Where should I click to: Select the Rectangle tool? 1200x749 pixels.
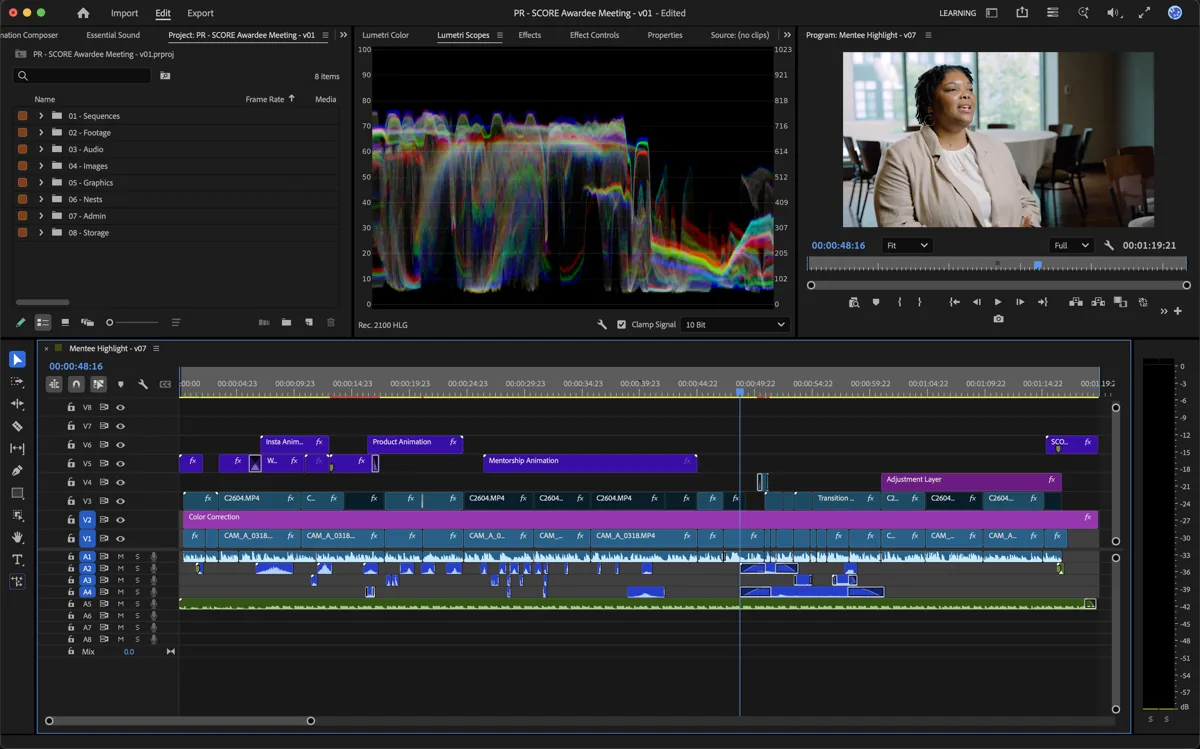click(17, 493)
